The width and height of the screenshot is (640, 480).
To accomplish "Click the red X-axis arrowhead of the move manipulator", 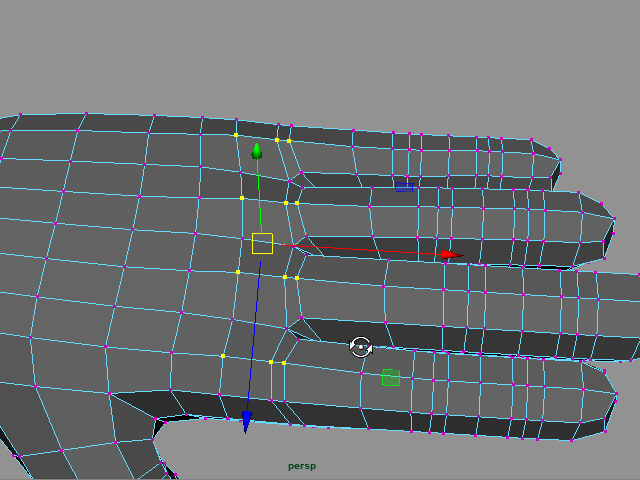I will [x=452, y=255].
